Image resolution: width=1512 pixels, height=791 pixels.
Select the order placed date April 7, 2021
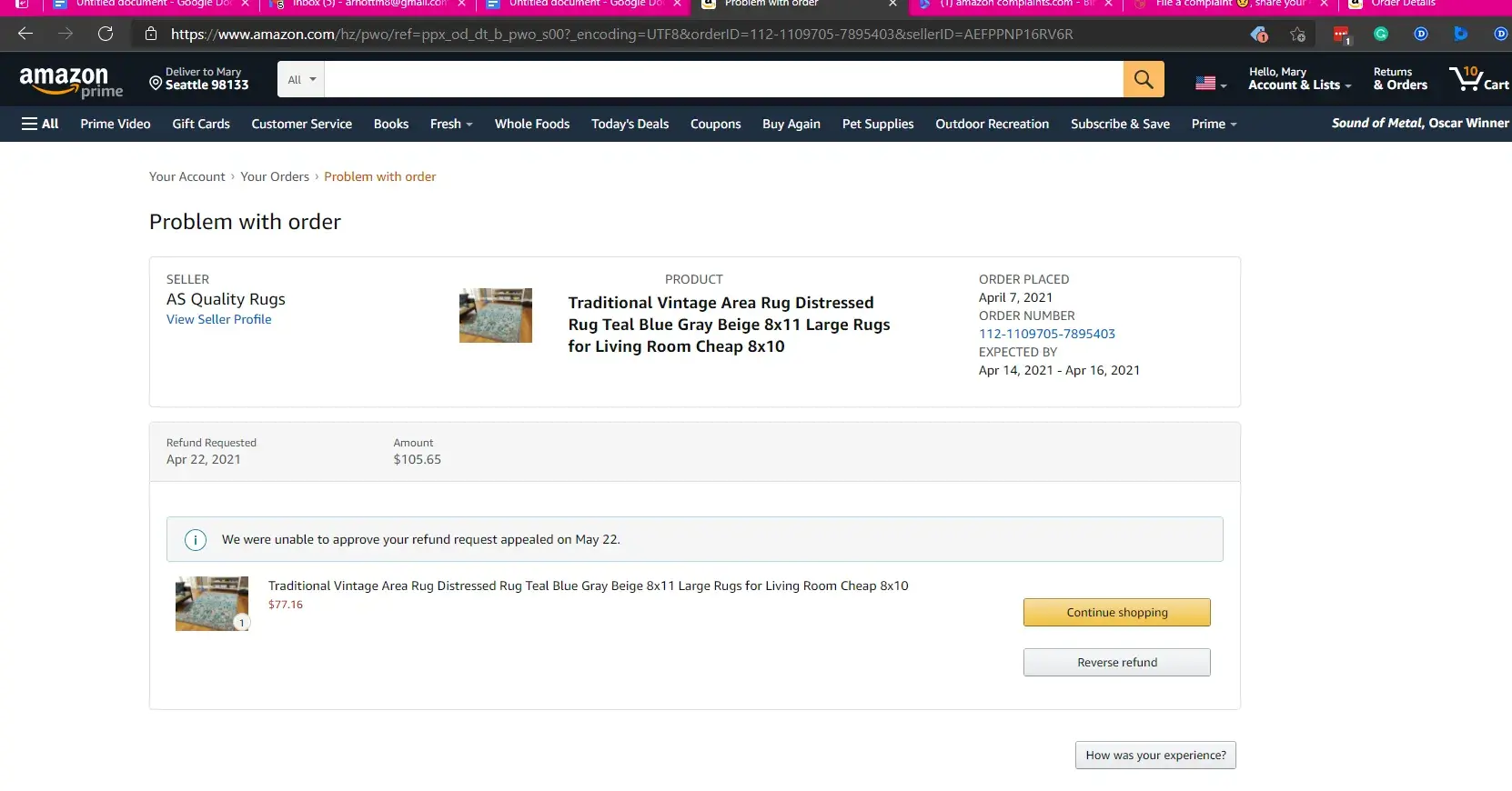(1015, 297)
